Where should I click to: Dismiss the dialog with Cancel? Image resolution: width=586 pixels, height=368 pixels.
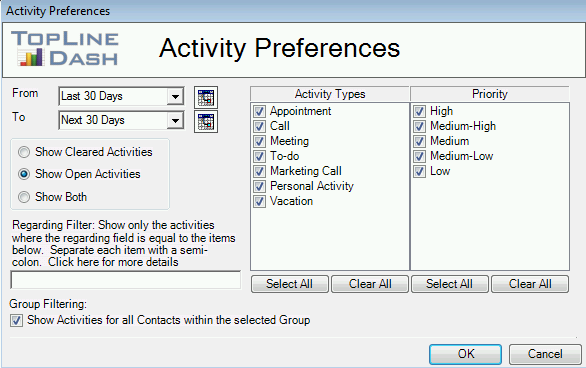[545, 354]
